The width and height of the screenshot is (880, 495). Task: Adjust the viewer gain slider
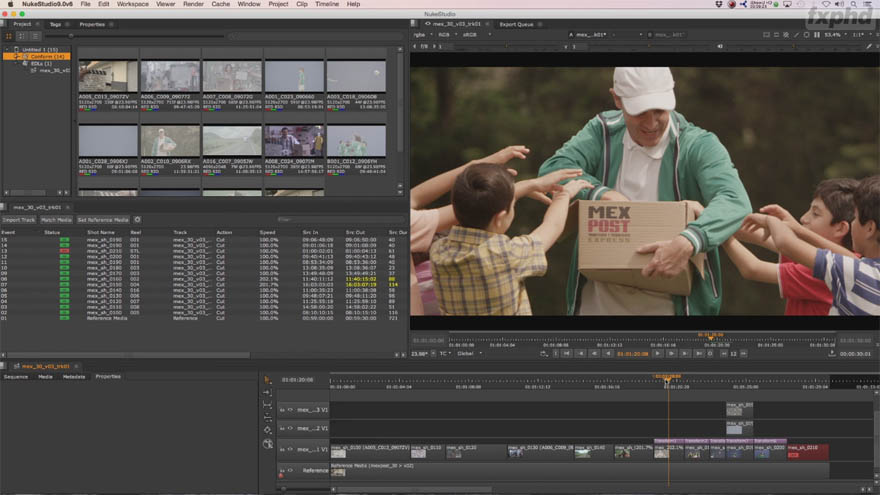pos(507,47)
